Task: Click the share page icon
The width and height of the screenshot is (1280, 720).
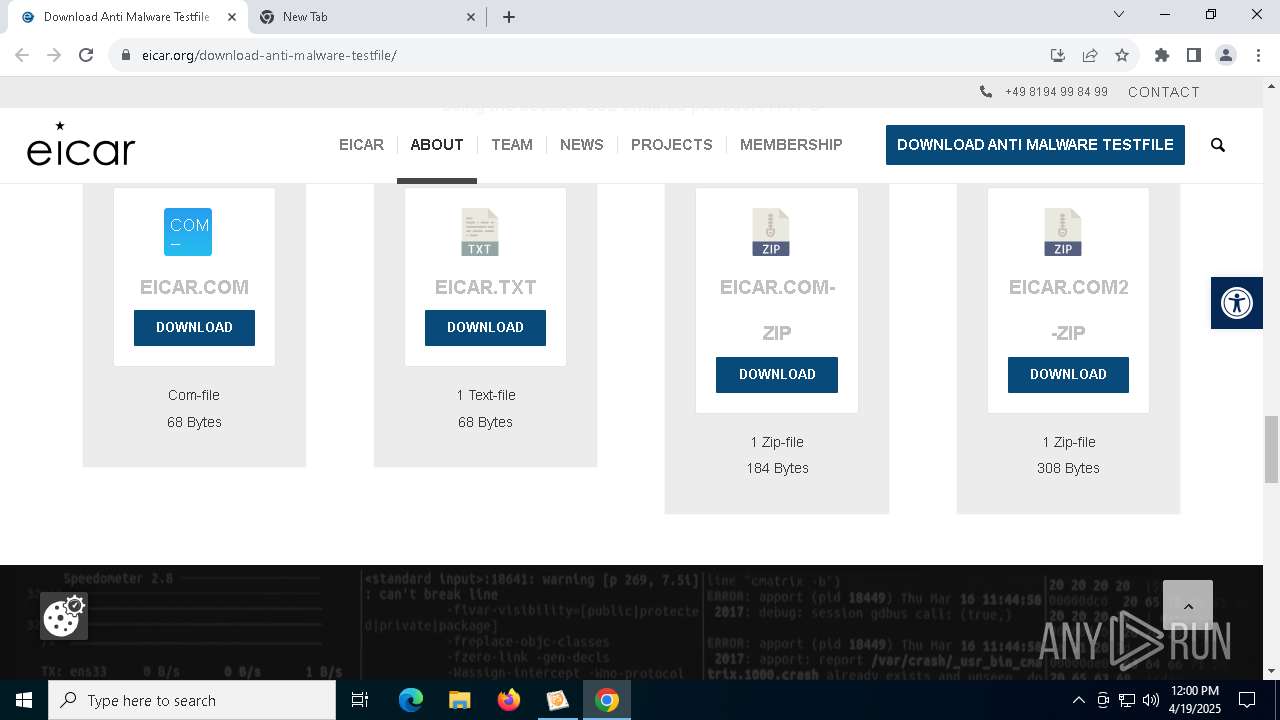Action: [x=1090, y=55]
